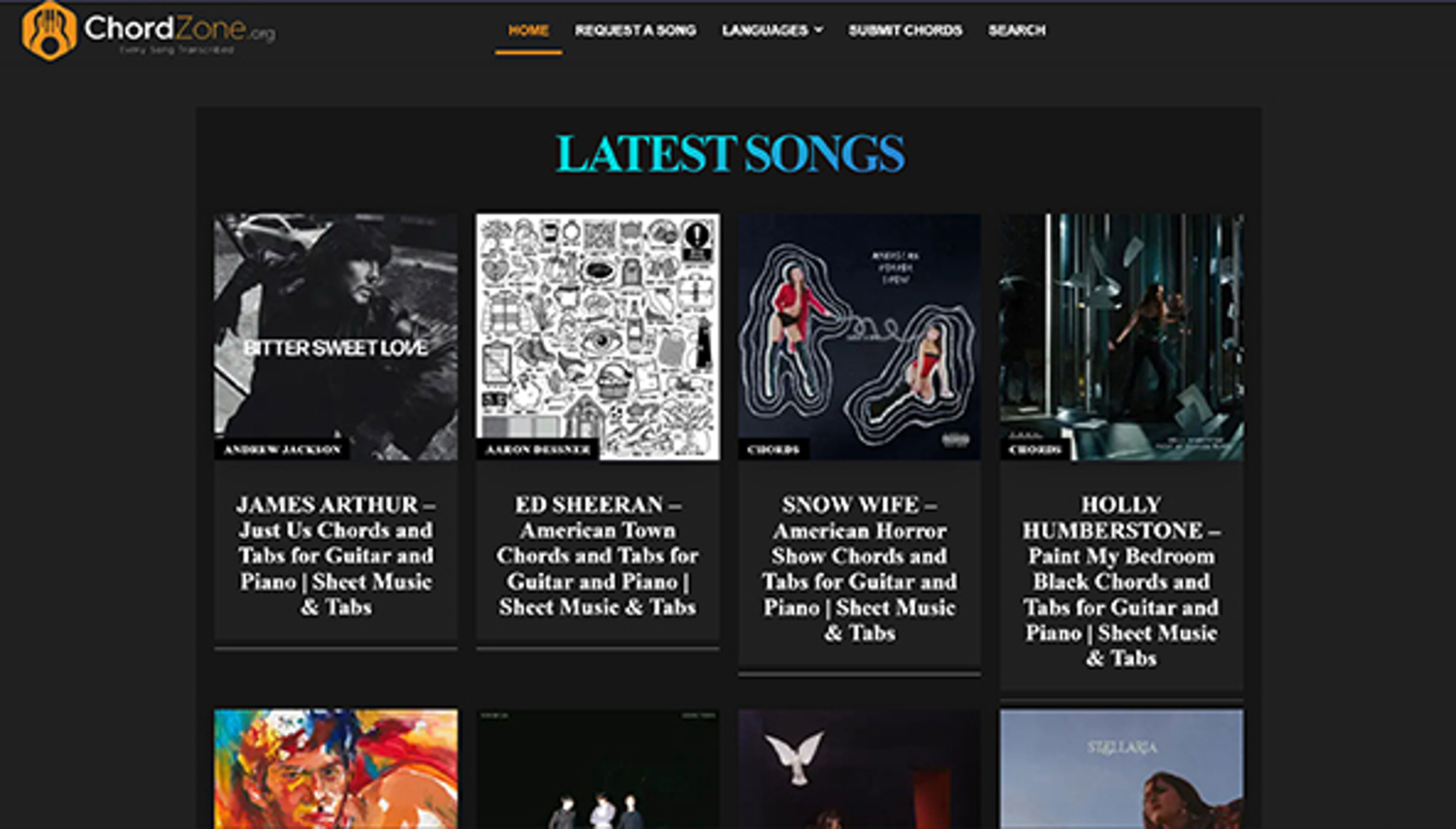The image size is (1456, 829).
Task: Open the Bitter Sweet Love album cover
Action: tap(336, 336)
